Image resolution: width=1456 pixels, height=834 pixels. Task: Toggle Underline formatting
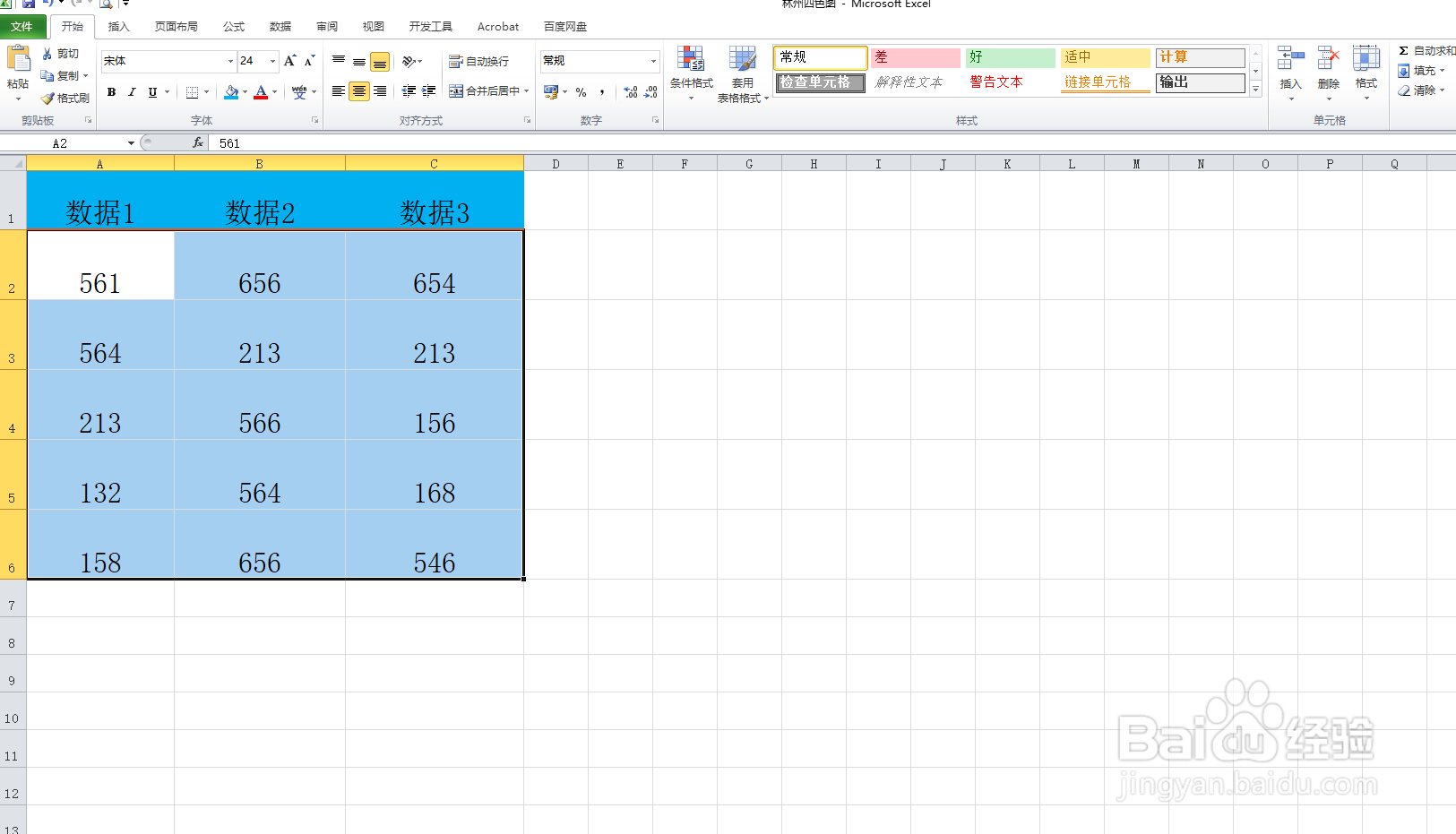[x=152, y=92]
